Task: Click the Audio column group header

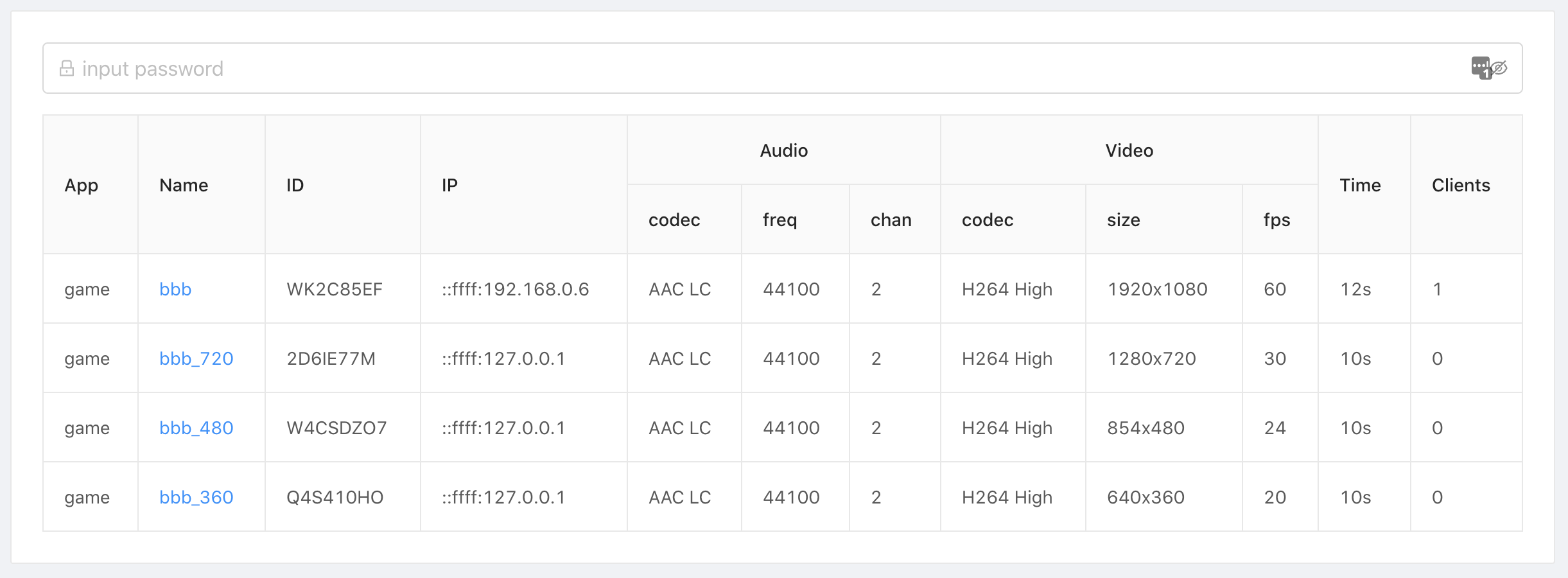Action: click(783, 150)
